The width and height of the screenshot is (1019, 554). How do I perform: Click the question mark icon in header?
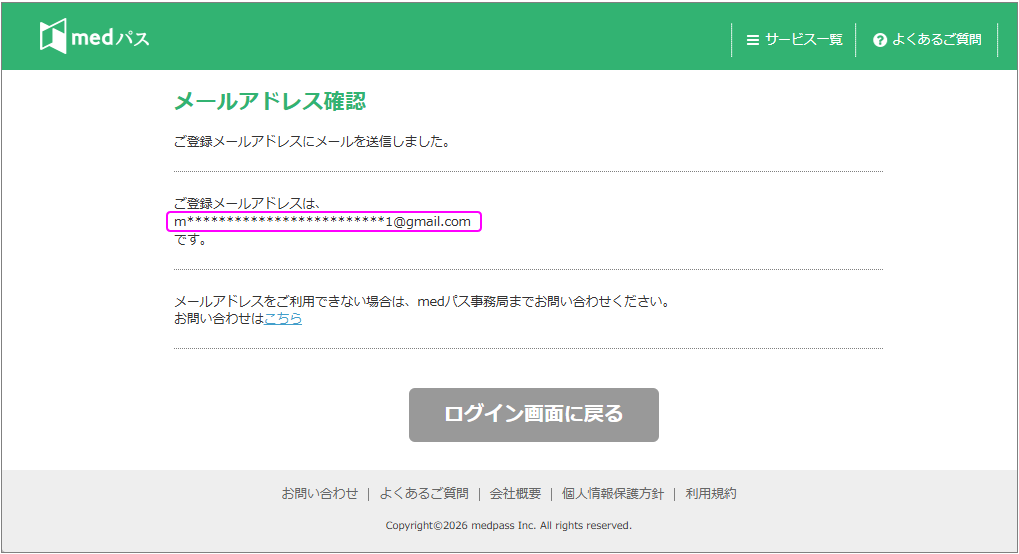click(x=880, y=40)
